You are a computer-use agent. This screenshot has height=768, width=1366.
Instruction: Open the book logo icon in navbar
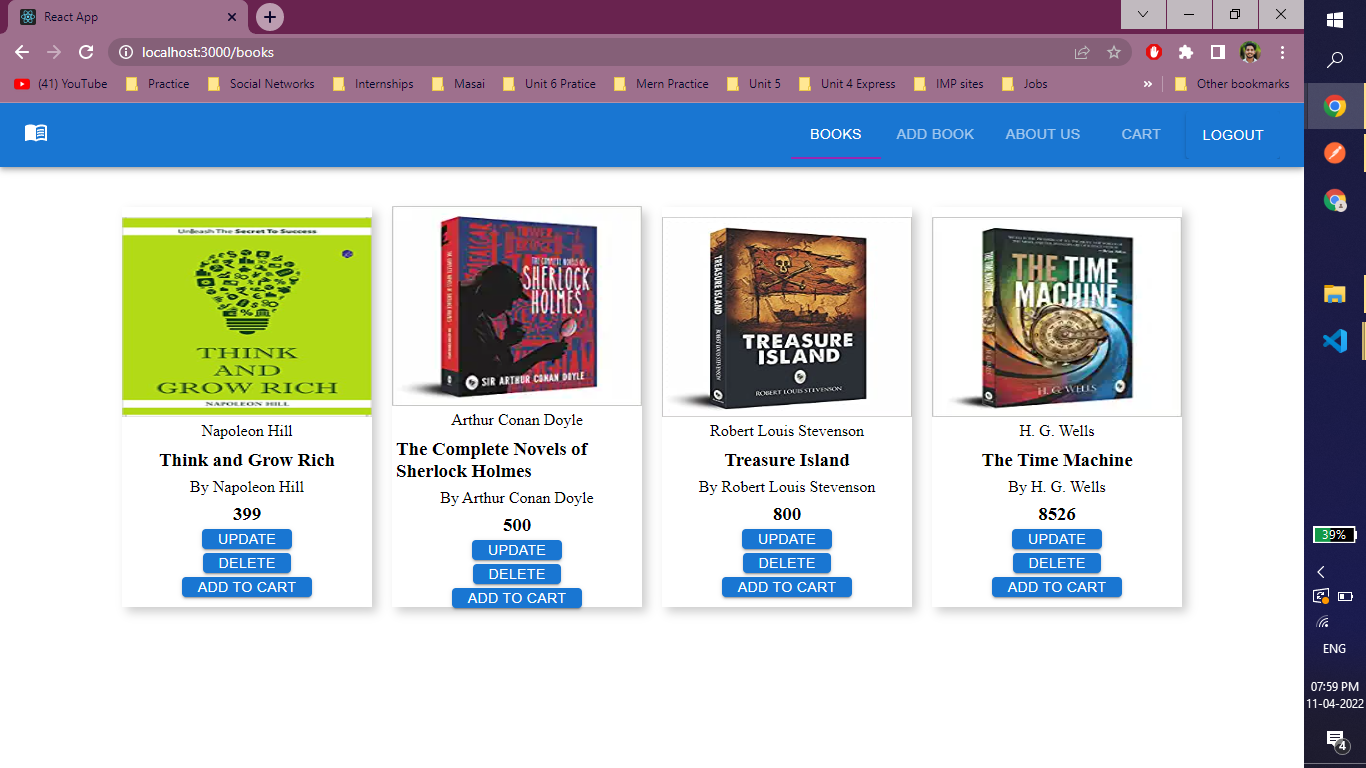tap(34, 133)
